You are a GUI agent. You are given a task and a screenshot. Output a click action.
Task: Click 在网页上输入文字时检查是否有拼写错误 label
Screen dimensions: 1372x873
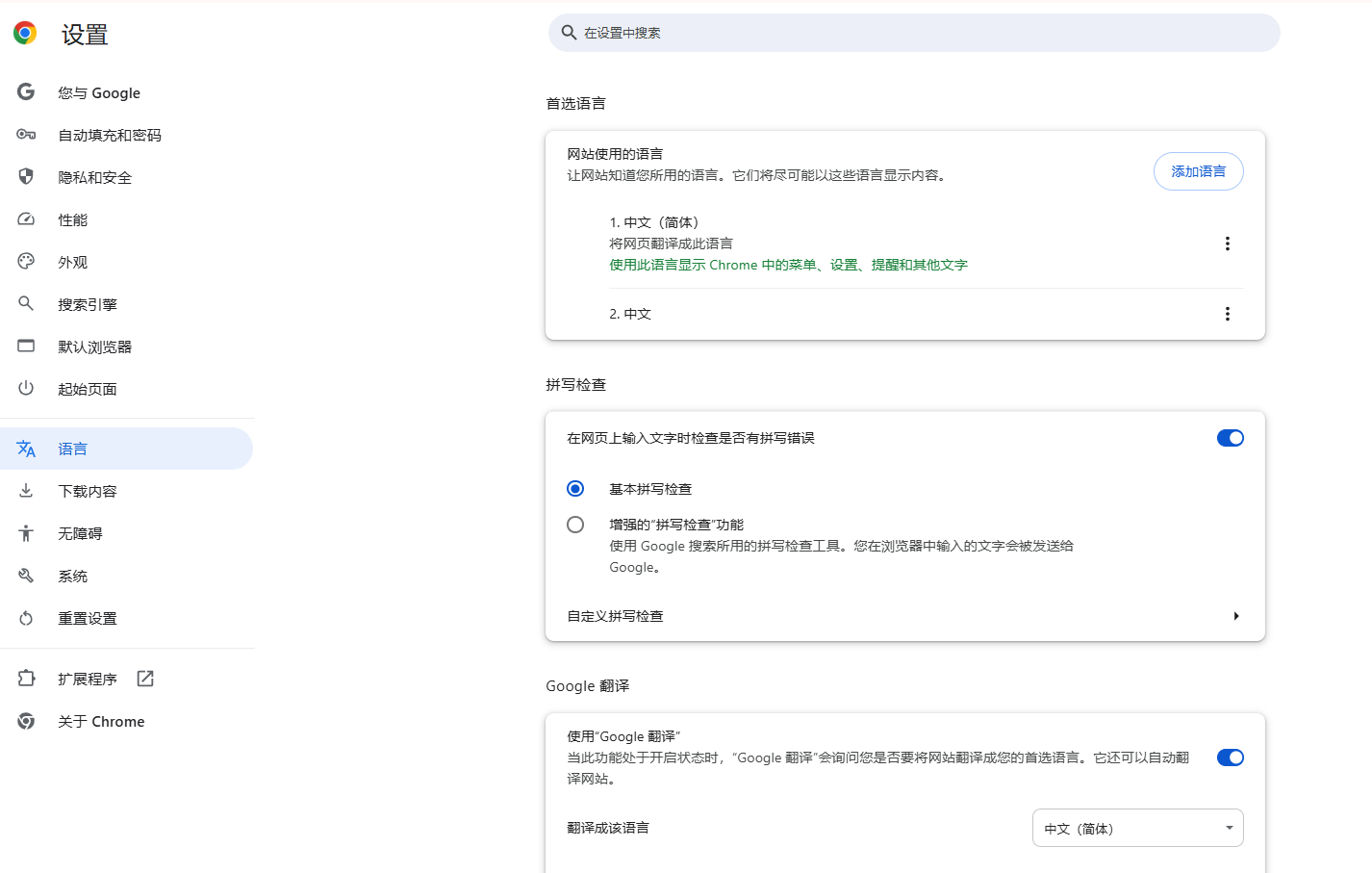(691, 438)
